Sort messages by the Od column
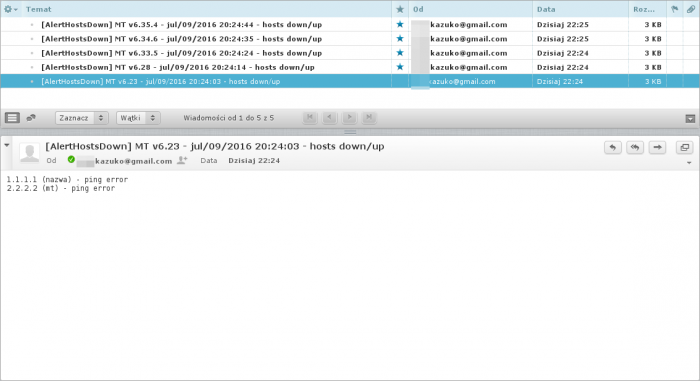 coord(418,9)
